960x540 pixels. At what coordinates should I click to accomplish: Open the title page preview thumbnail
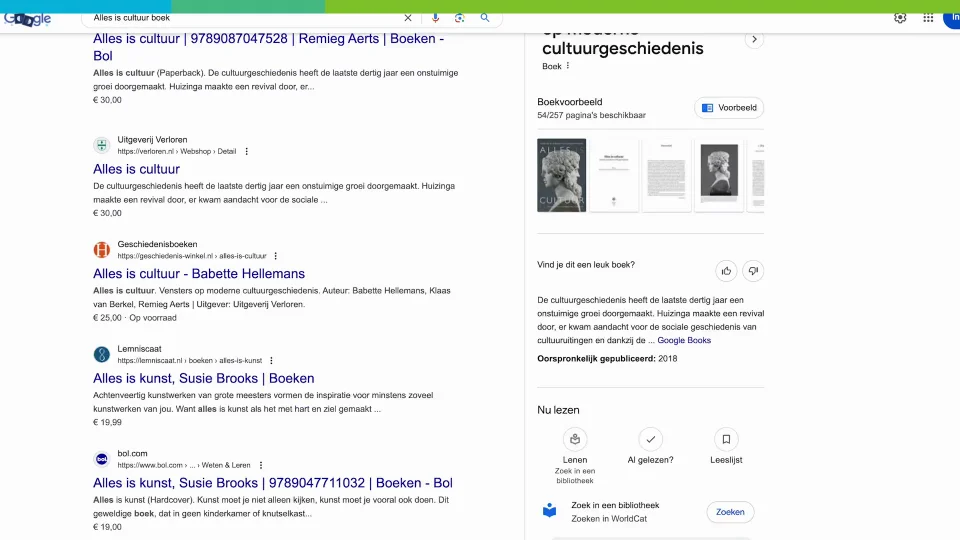pos(614,175)
